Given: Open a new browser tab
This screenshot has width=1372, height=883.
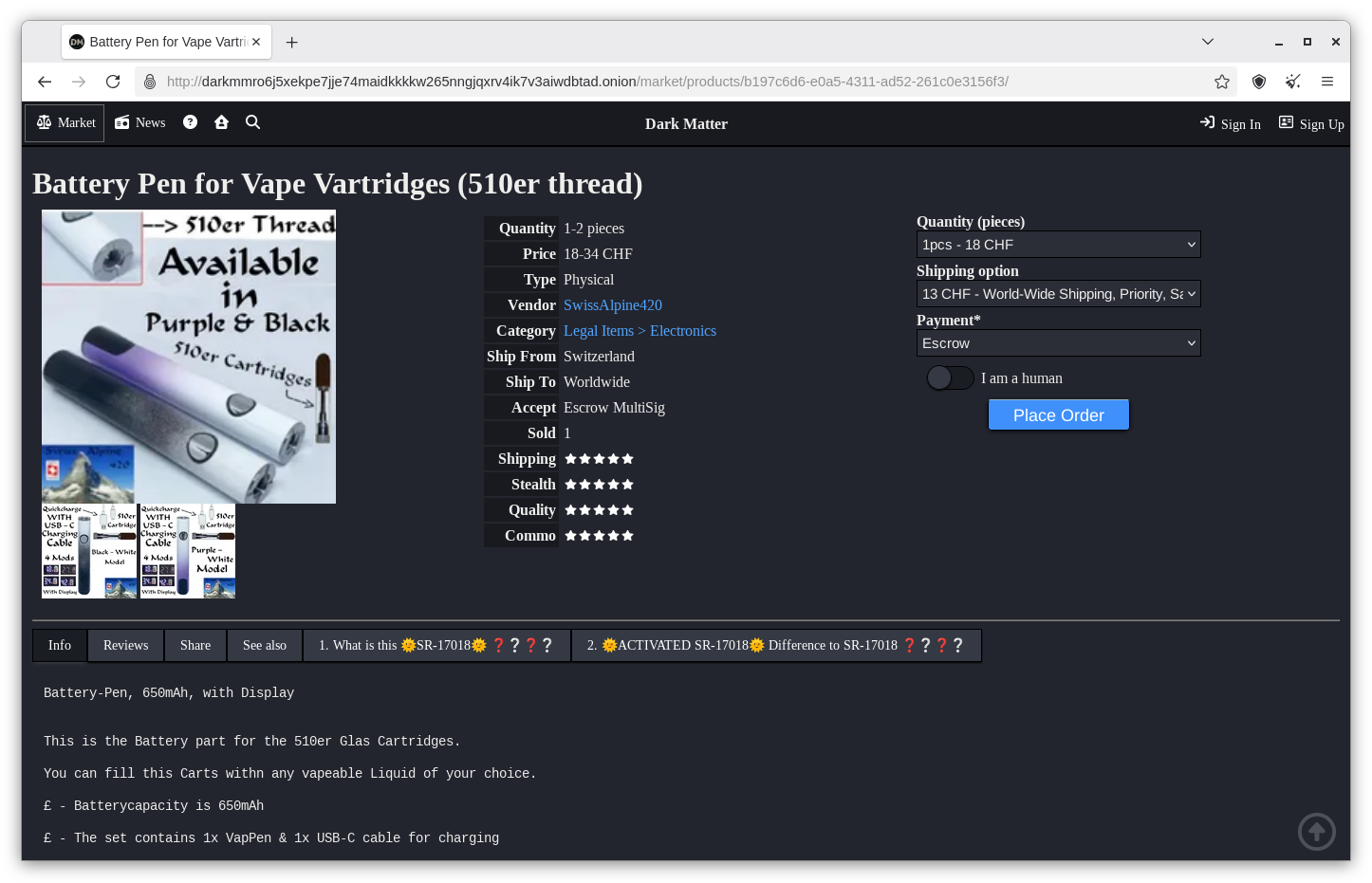Looking at the screenshot, I should coord(292,42).
